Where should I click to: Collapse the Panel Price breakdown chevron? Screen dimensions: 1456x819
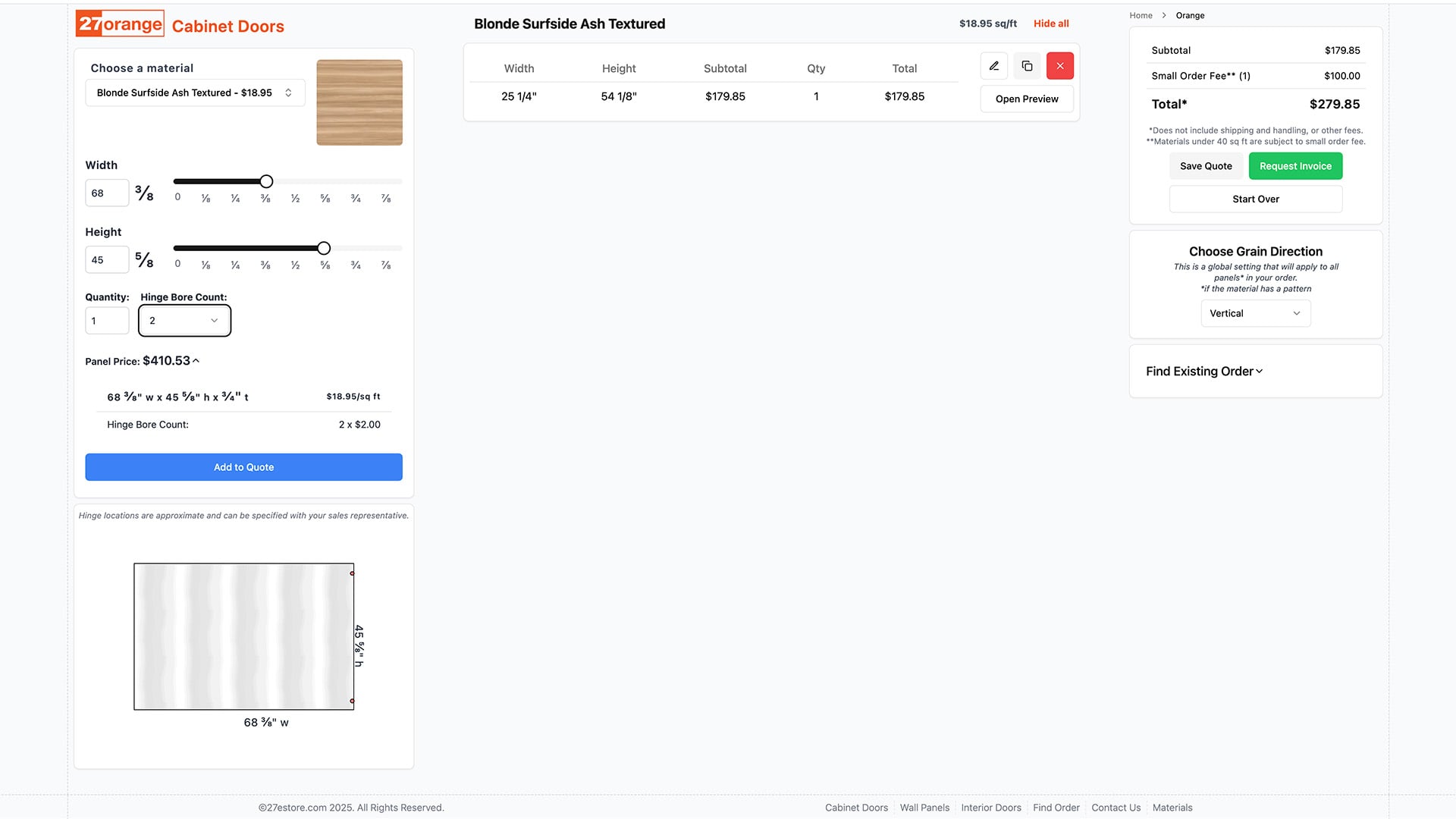[196, 361]
